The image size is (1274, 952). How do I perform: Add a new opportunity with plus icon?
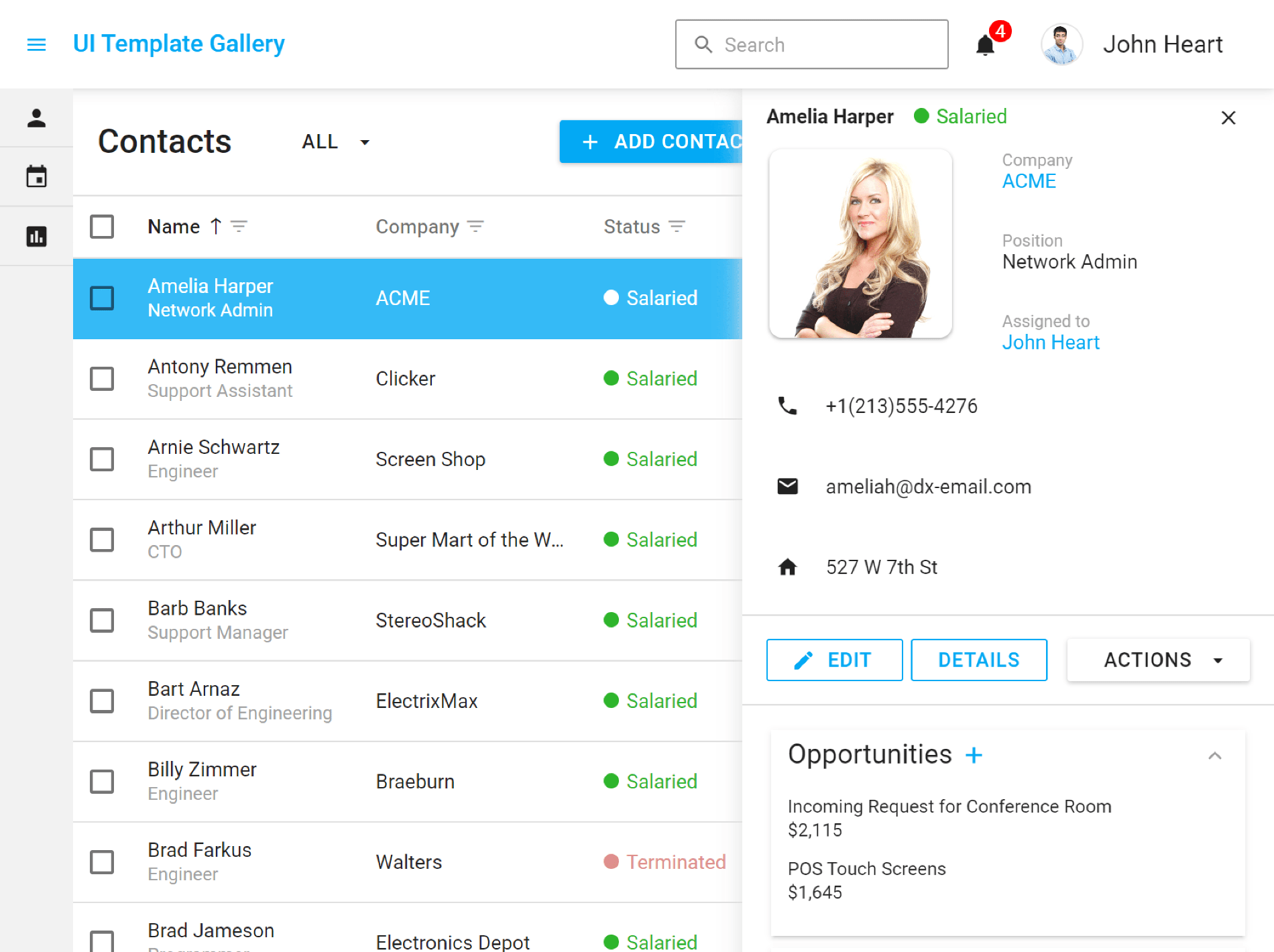(x=974, y=756)
